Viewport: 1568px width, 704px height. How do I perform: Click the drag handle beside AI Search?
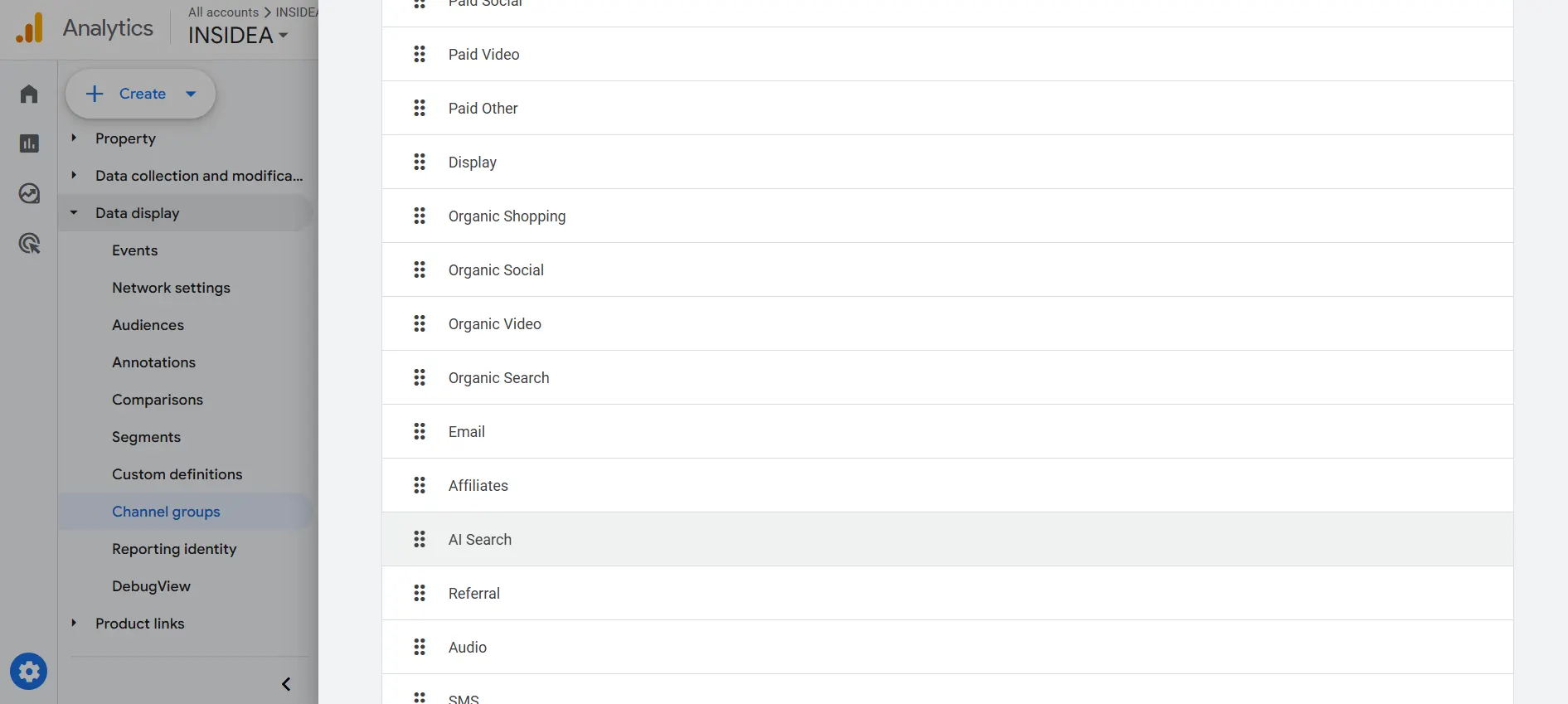pos(420,539)
